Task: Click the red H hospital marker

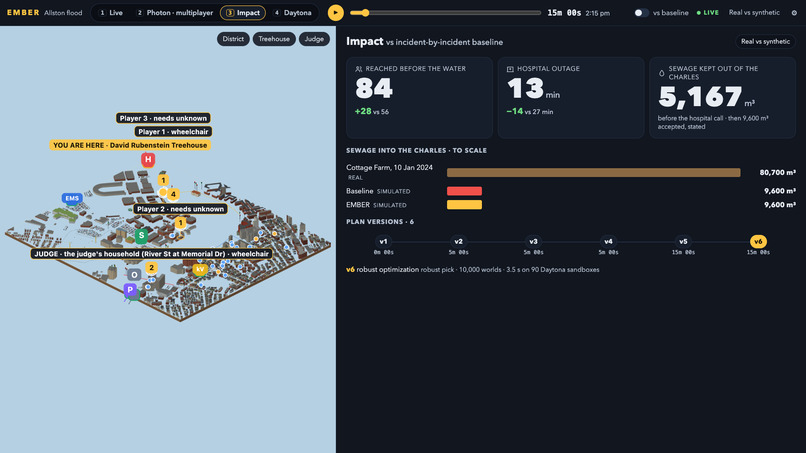Action: (x=148, y=160)
